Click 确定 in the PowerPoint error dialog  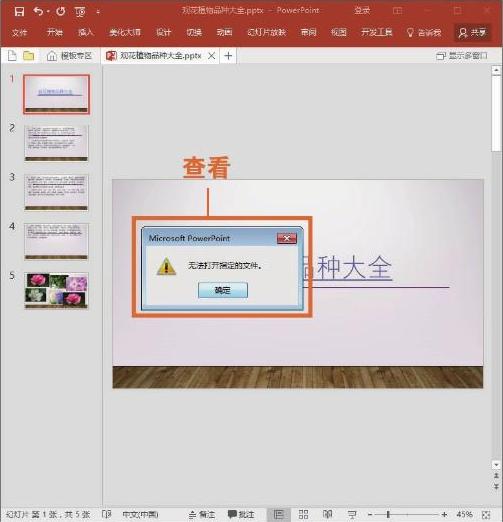pyautogui.click(x=223, y=290)
